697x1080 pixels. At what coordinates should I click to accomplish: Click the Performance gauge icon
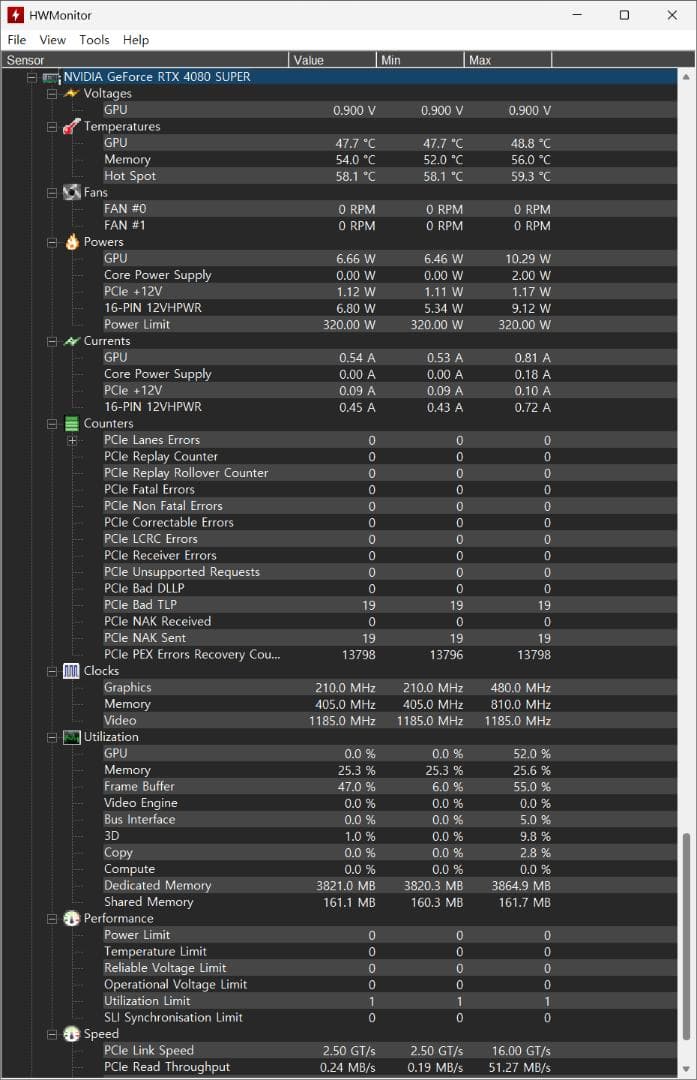(x=72, y=918)
